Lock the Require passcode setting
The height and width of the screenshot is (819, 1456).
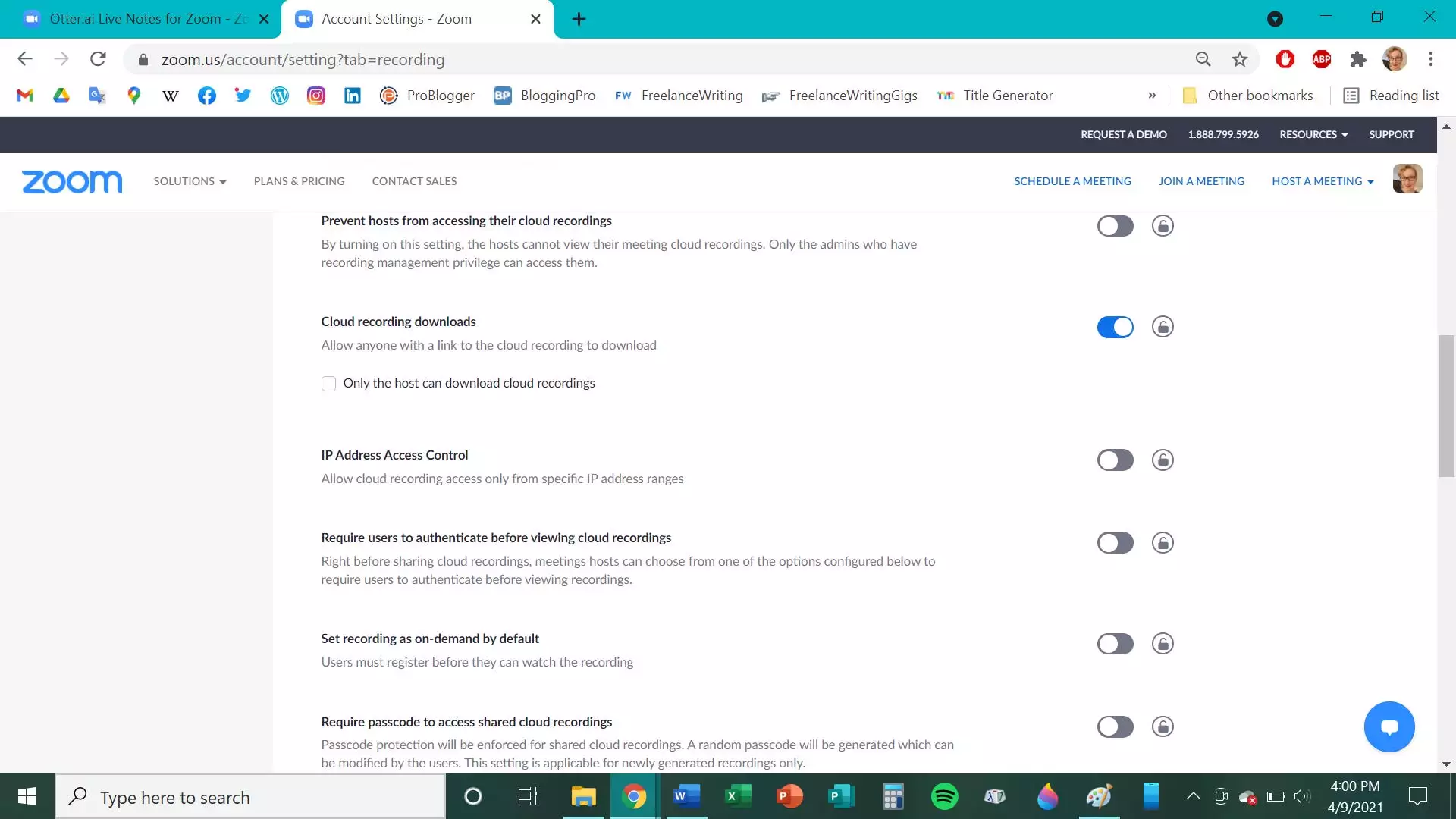point(1163,726)
